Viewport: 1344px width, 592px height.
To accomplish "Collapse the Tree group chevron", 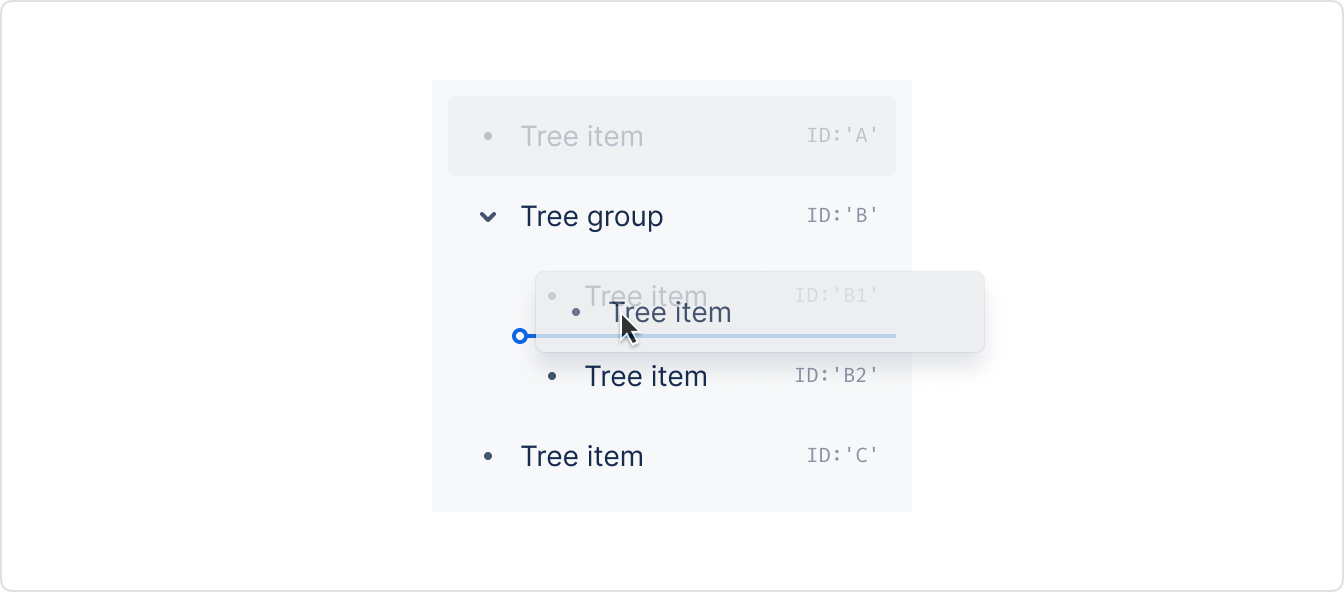I will click(488, 216).
